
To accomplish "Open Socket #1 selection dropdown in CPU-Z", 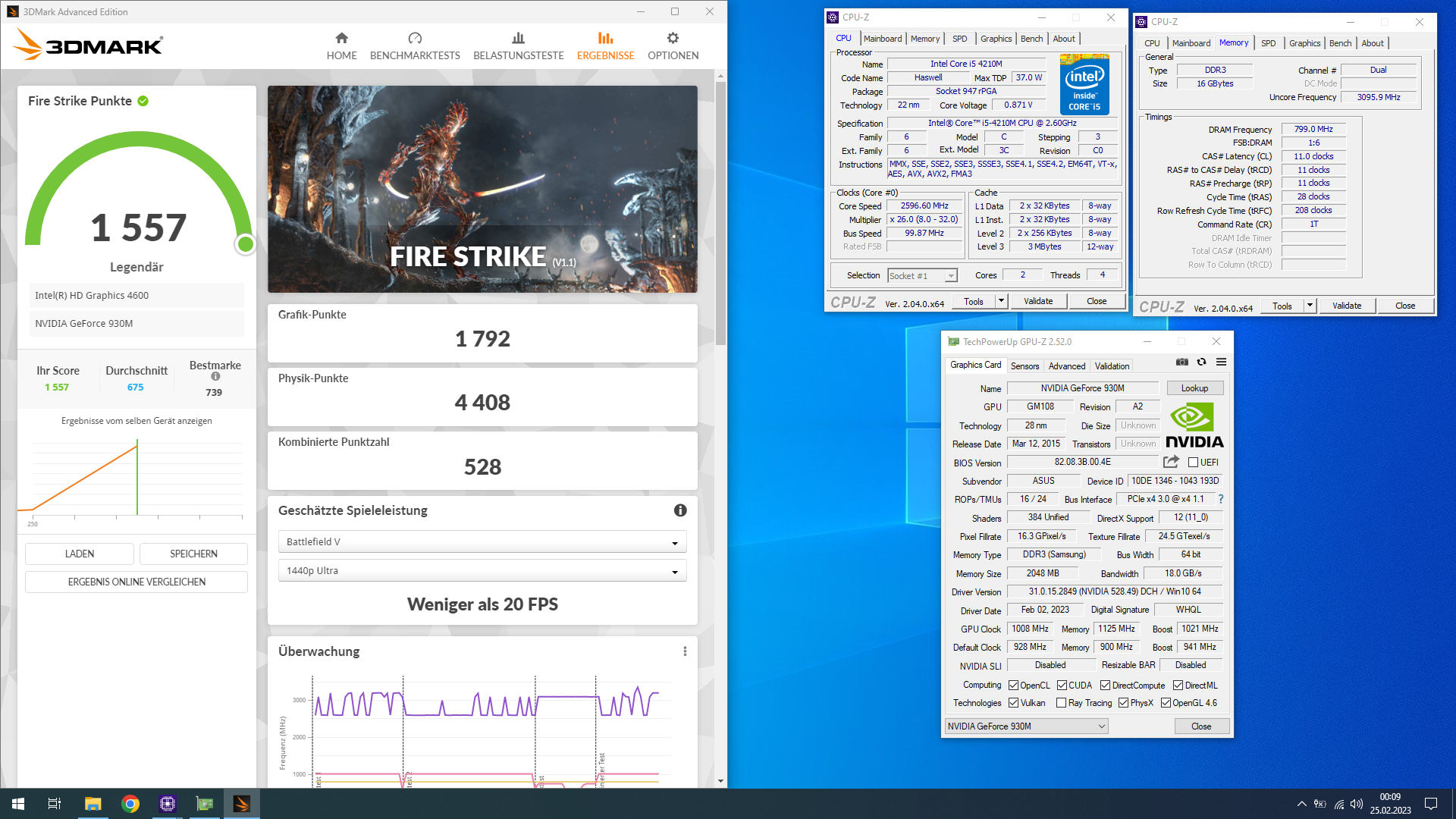I will tap(922, 275).
